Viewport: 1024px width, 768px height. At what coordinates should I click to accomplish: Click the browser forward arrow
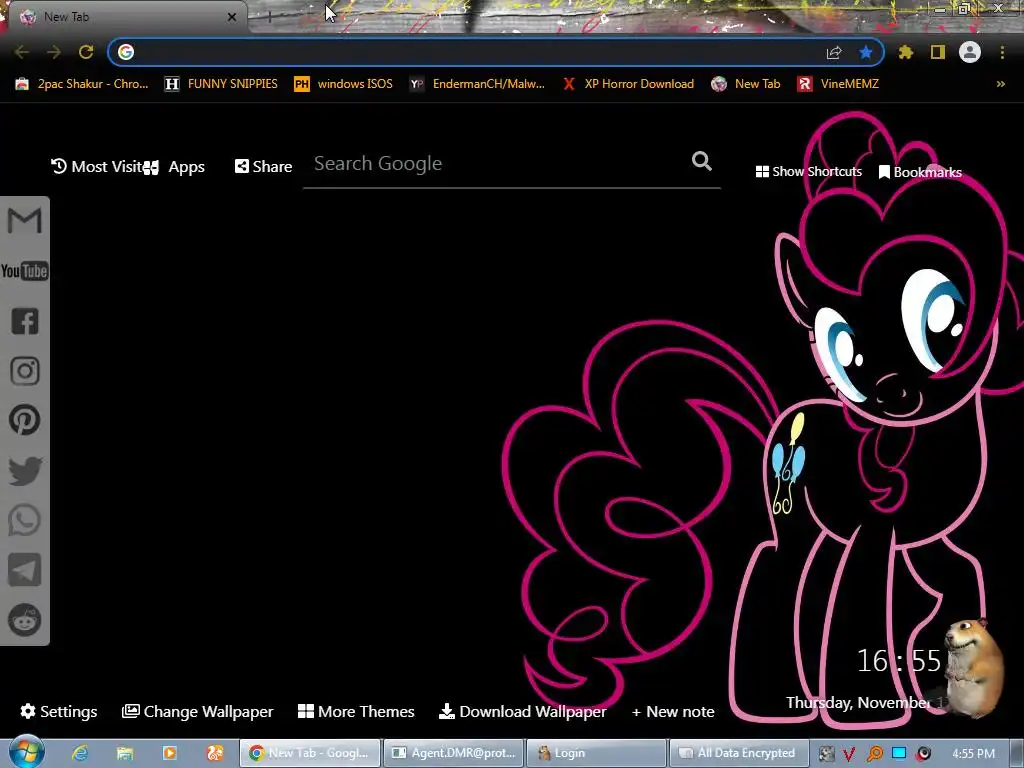click(x=54, y=52)
